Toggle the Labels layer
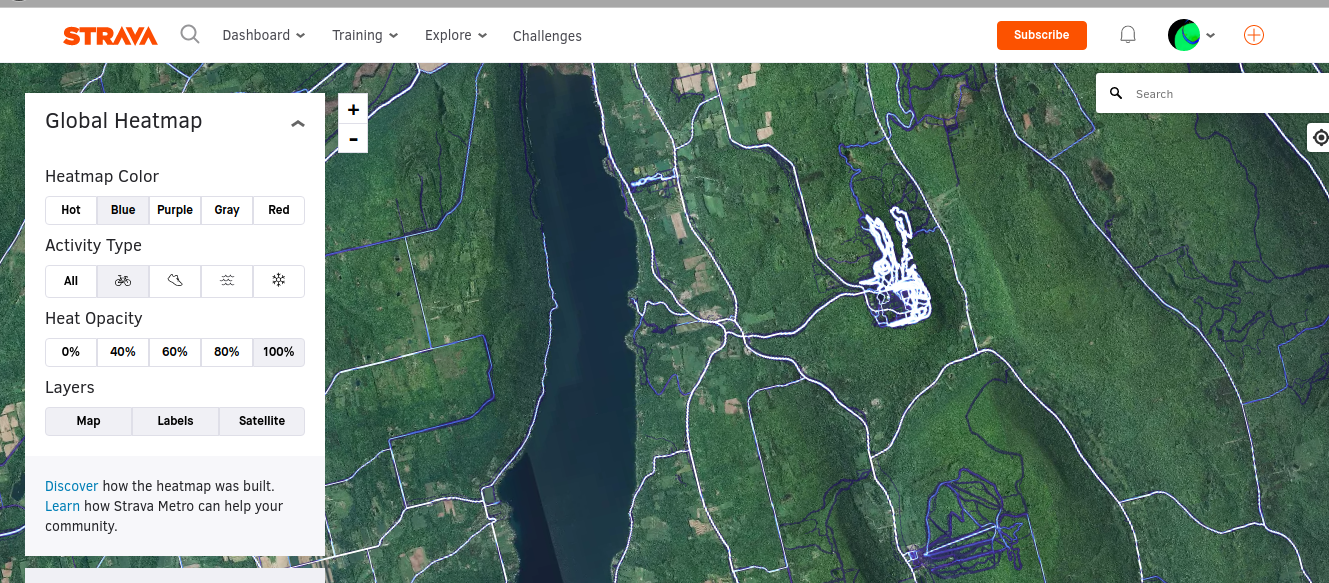The width and height of the screenshot is (1329, 583). pos(175,421)
